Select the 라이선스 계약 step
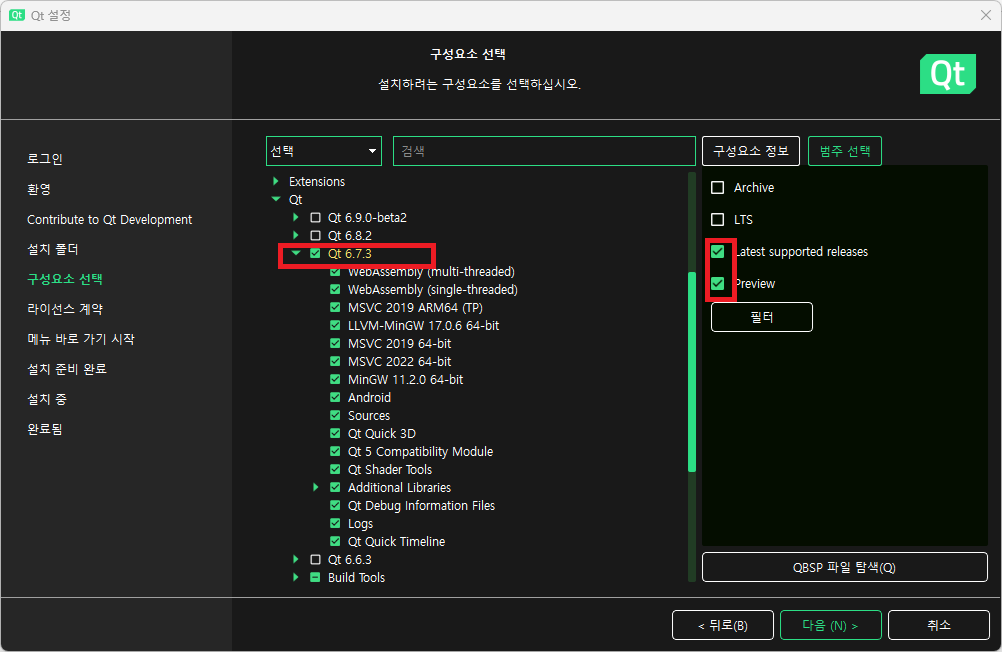 (x=65, y=309)
